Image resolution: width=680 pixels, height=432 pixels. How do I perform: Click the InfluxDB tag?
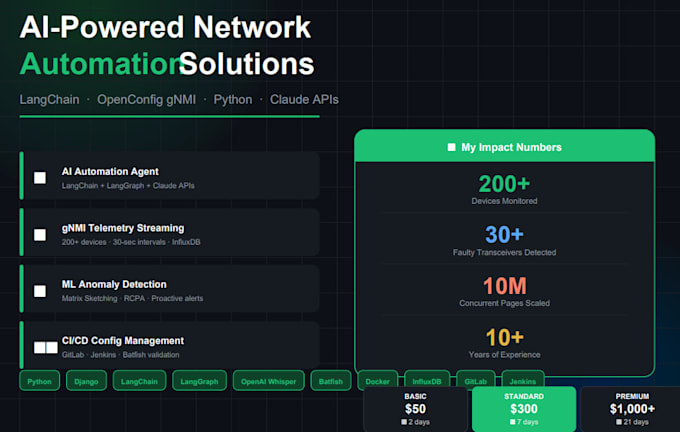click(427, 381)
